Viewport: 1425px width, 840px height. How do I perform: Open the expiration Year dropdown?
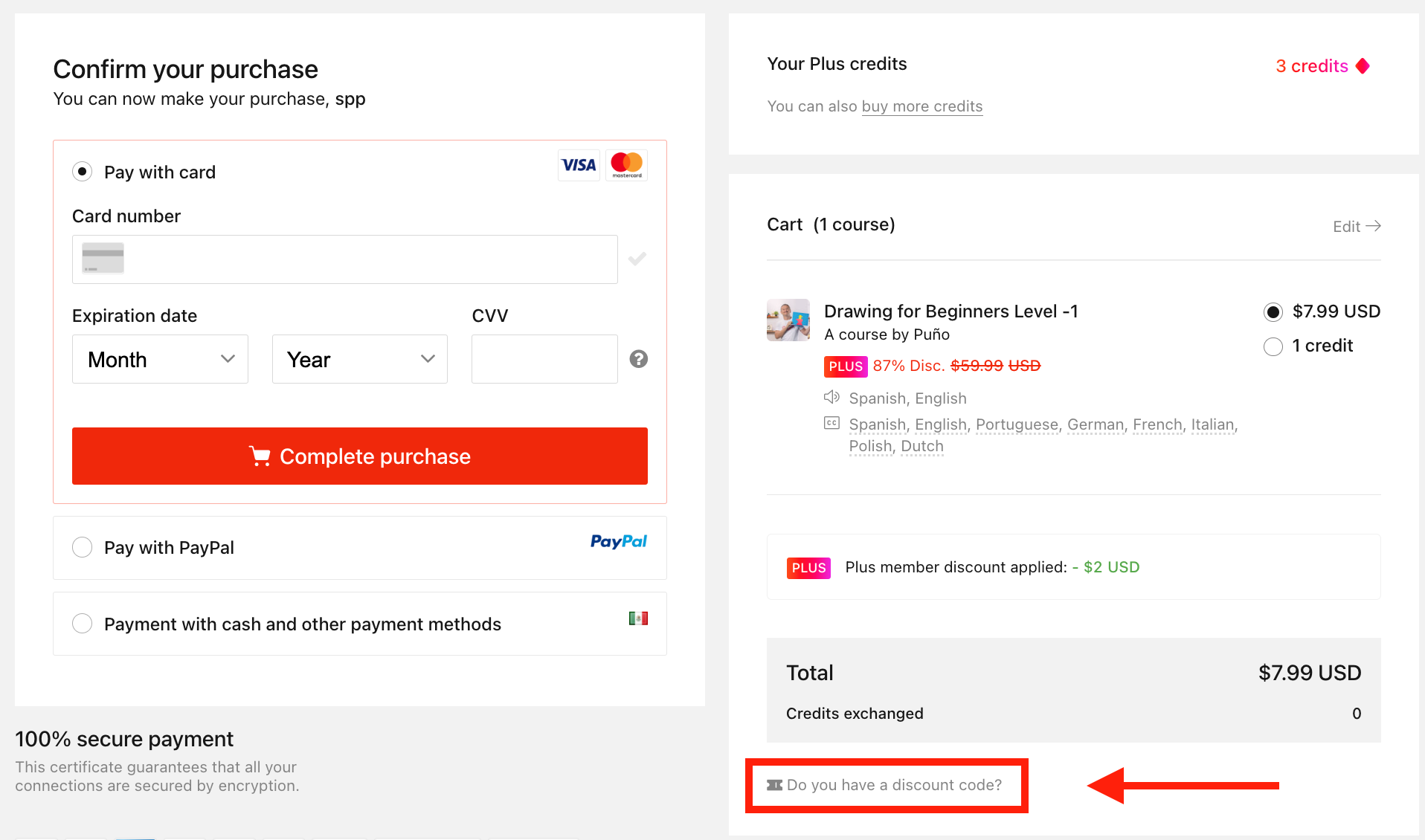tap(360, 359)
